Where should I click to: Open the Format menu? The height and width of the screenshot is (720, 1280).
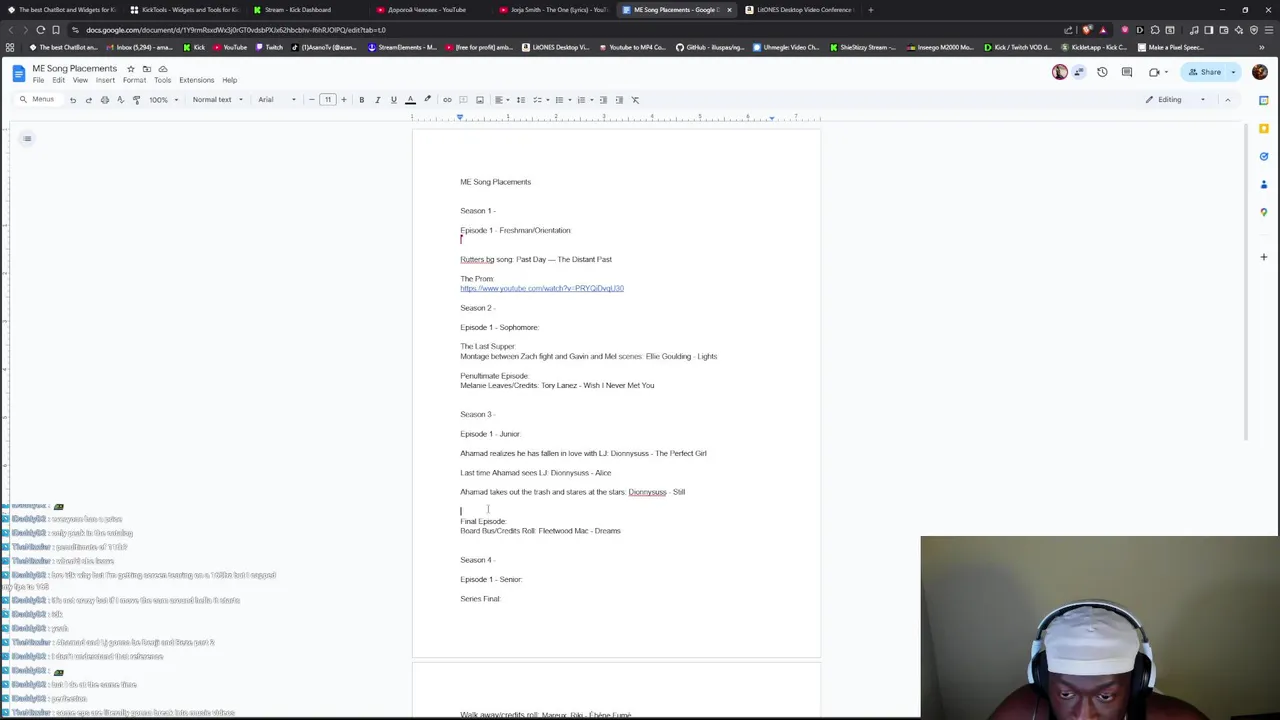(x=134, y=80)
